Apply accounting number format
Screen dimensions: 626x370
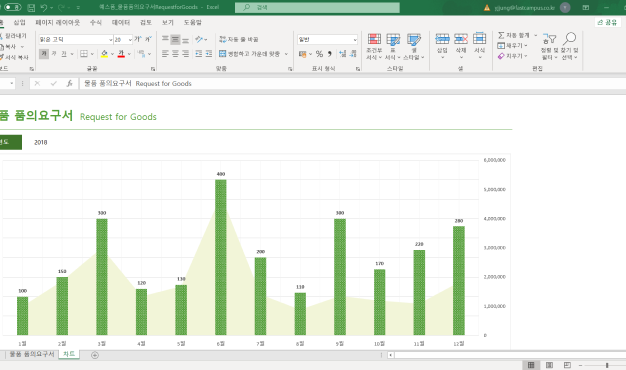click(303, 53)
